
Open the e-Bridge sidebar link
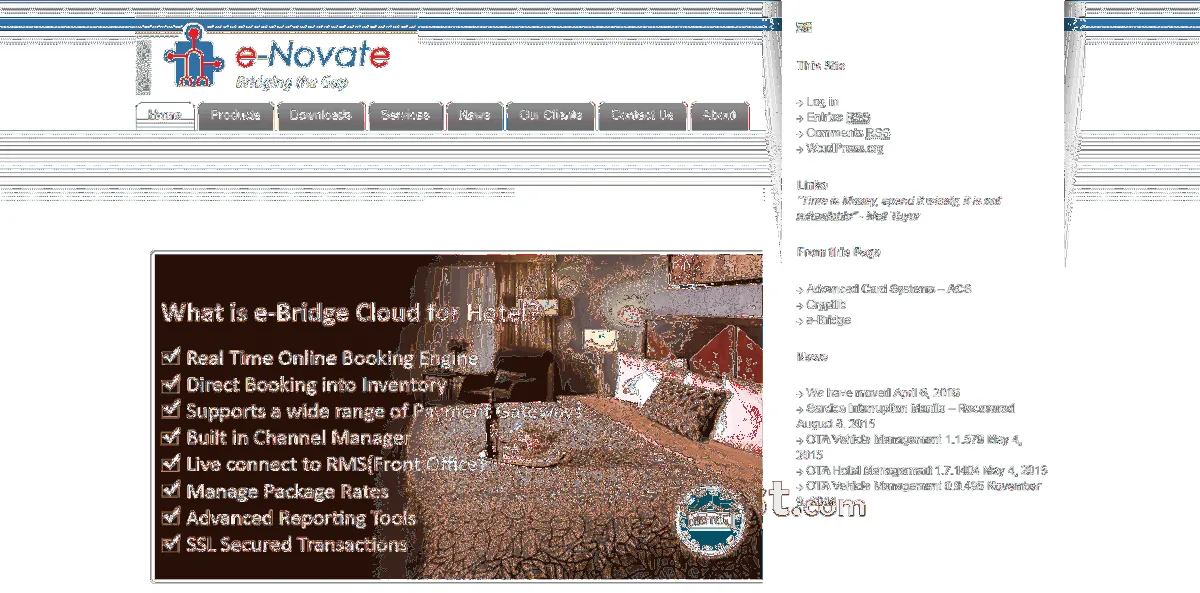pyautogui.click(x=828, y=320)
